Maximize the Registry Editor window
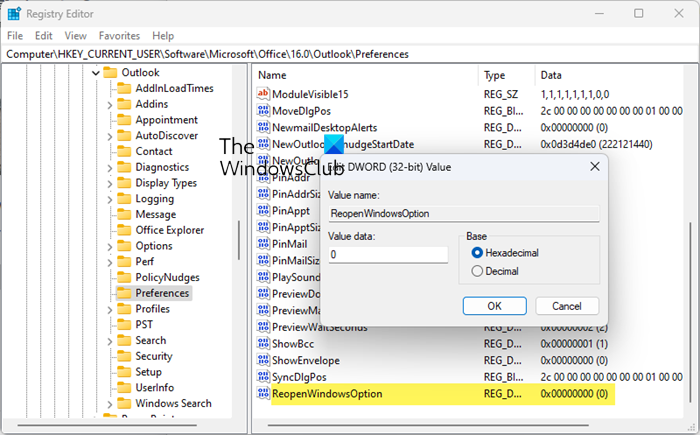The image size is (700, 435). tap(639, 13)
